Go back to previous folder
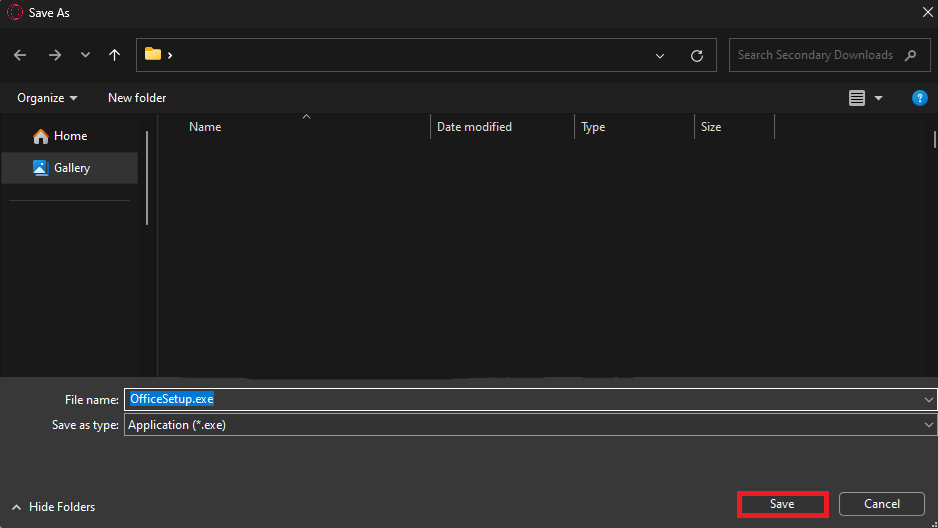Image resolution: width=938 pixels, height=528 pixels. coord(20,55)
